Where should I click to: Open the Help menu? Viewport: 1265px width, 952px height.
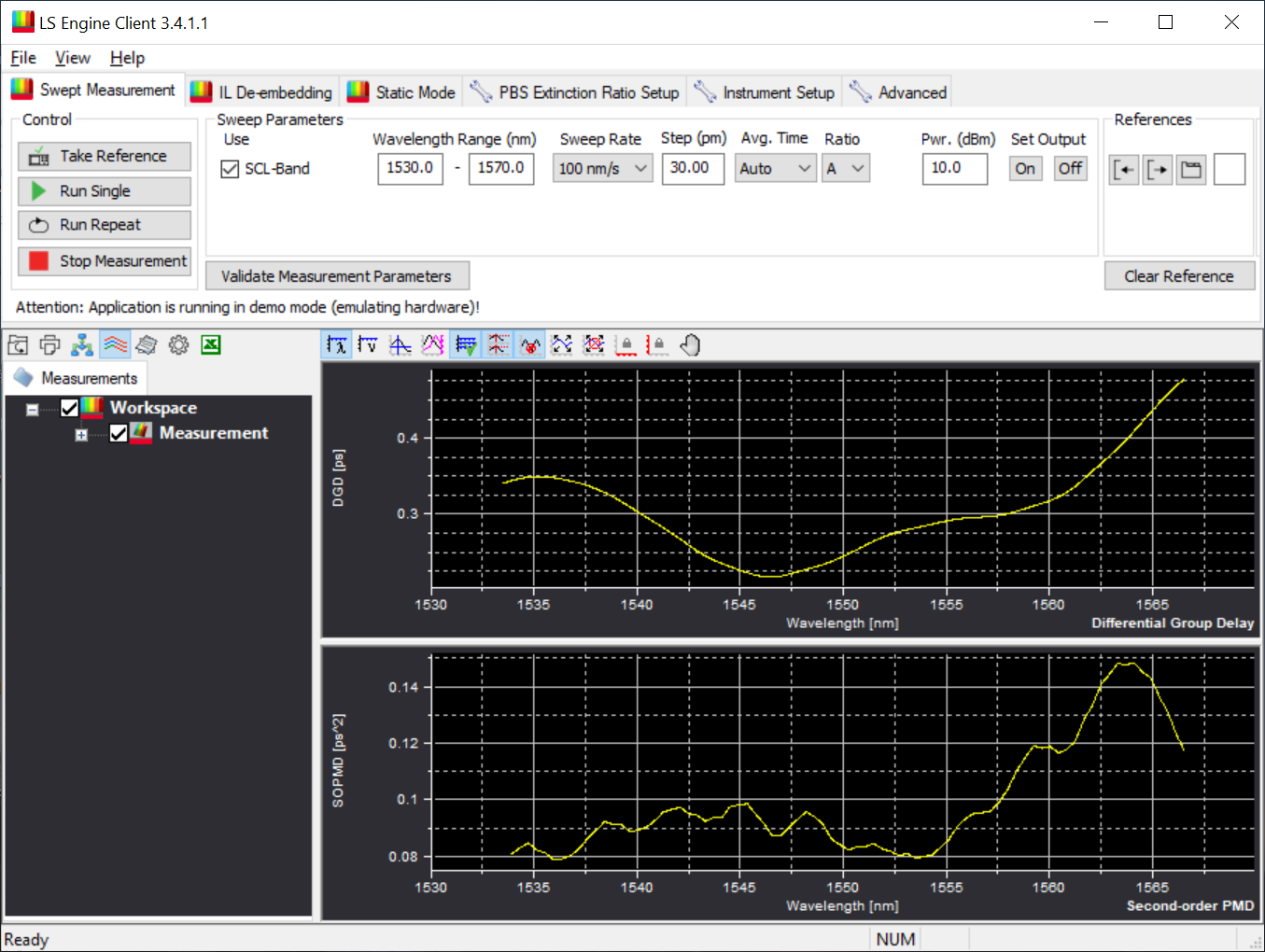[127, 58]
